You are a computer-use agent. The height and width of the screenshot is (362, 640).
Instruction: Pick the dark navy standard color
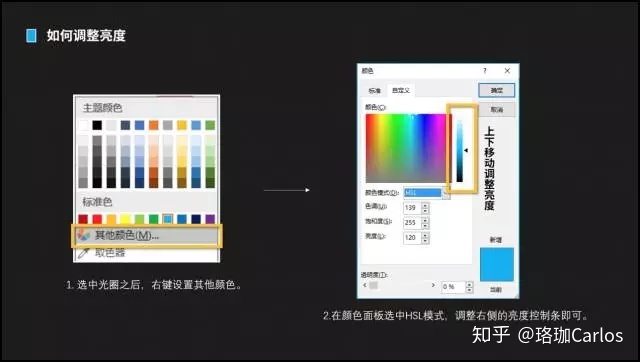[x=196, y=219]
